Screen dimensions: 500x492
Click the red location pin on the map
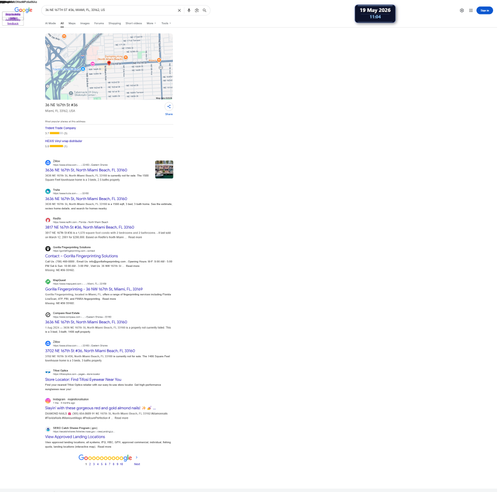[x=109, y=63]
